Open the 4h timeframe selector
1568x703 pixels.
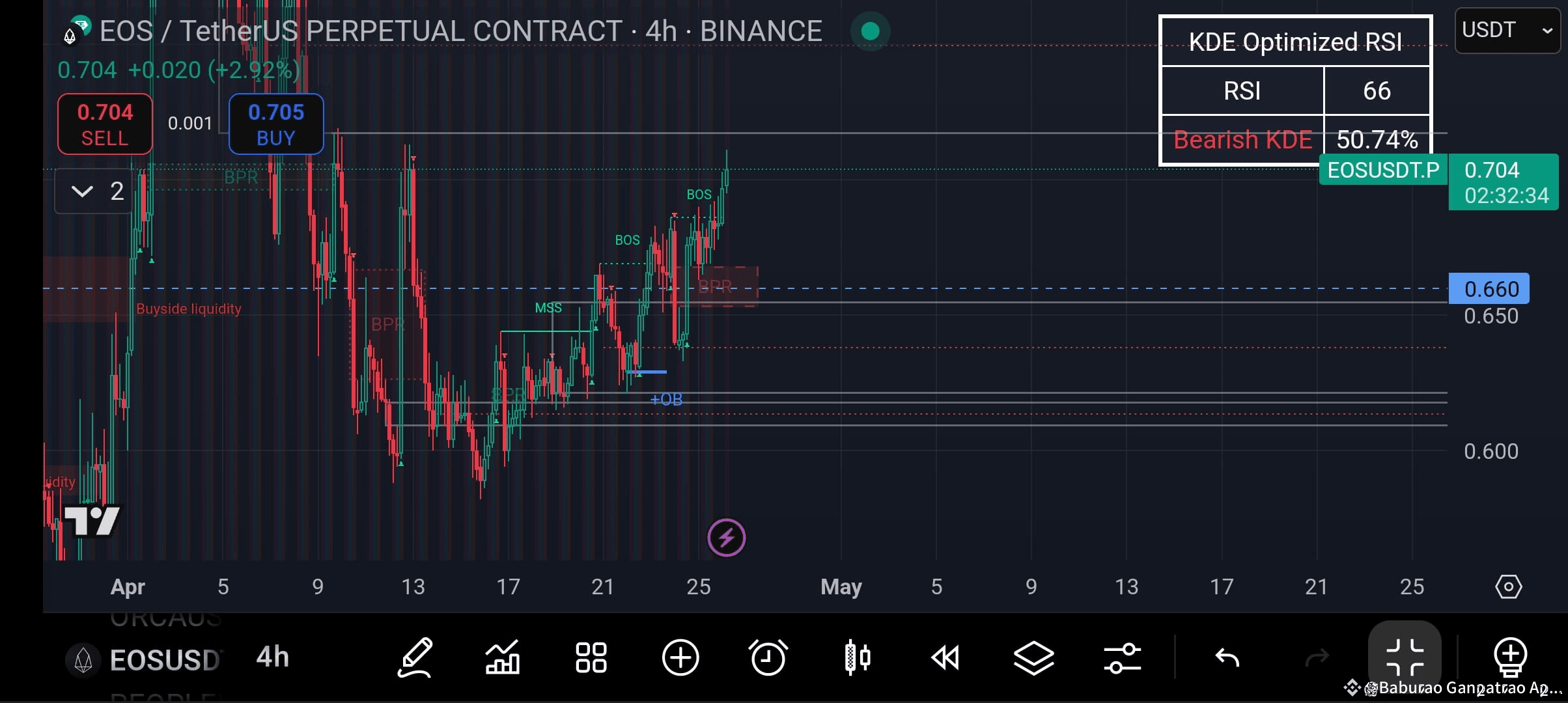click(x=272, y=657)
